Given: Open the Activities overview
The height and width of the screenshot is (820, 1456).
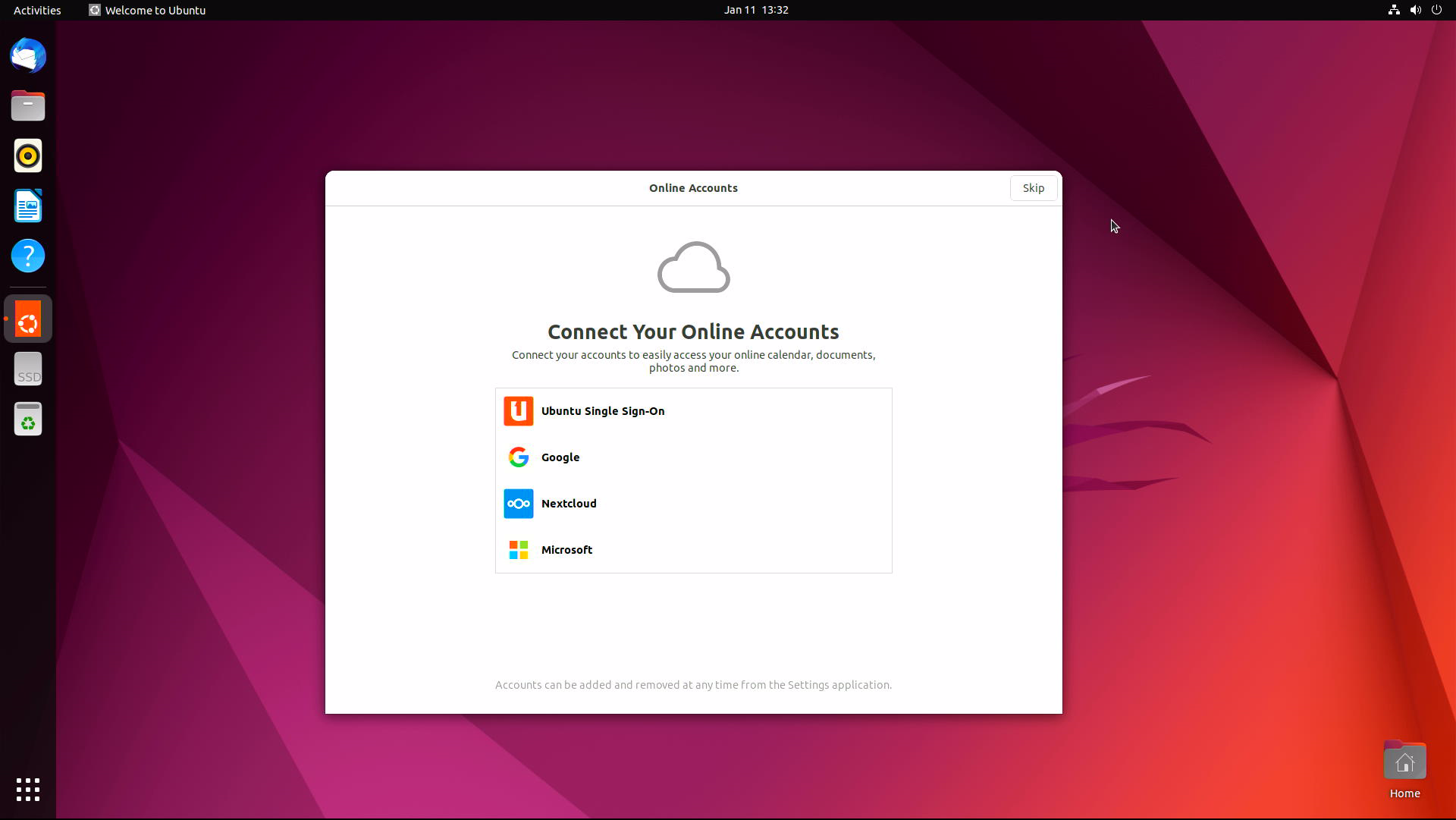Looking at the screenshot, I should [x=37, y=10].
